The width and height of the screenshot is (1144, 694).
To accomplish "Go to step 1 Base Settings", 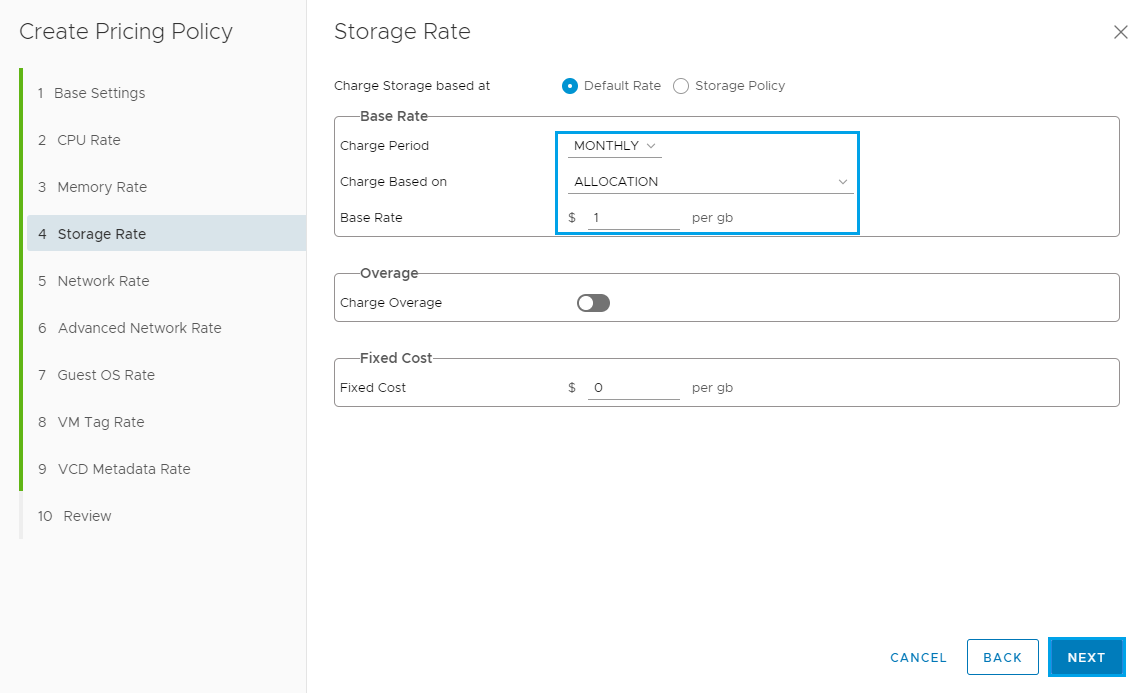I will [99, 93].
